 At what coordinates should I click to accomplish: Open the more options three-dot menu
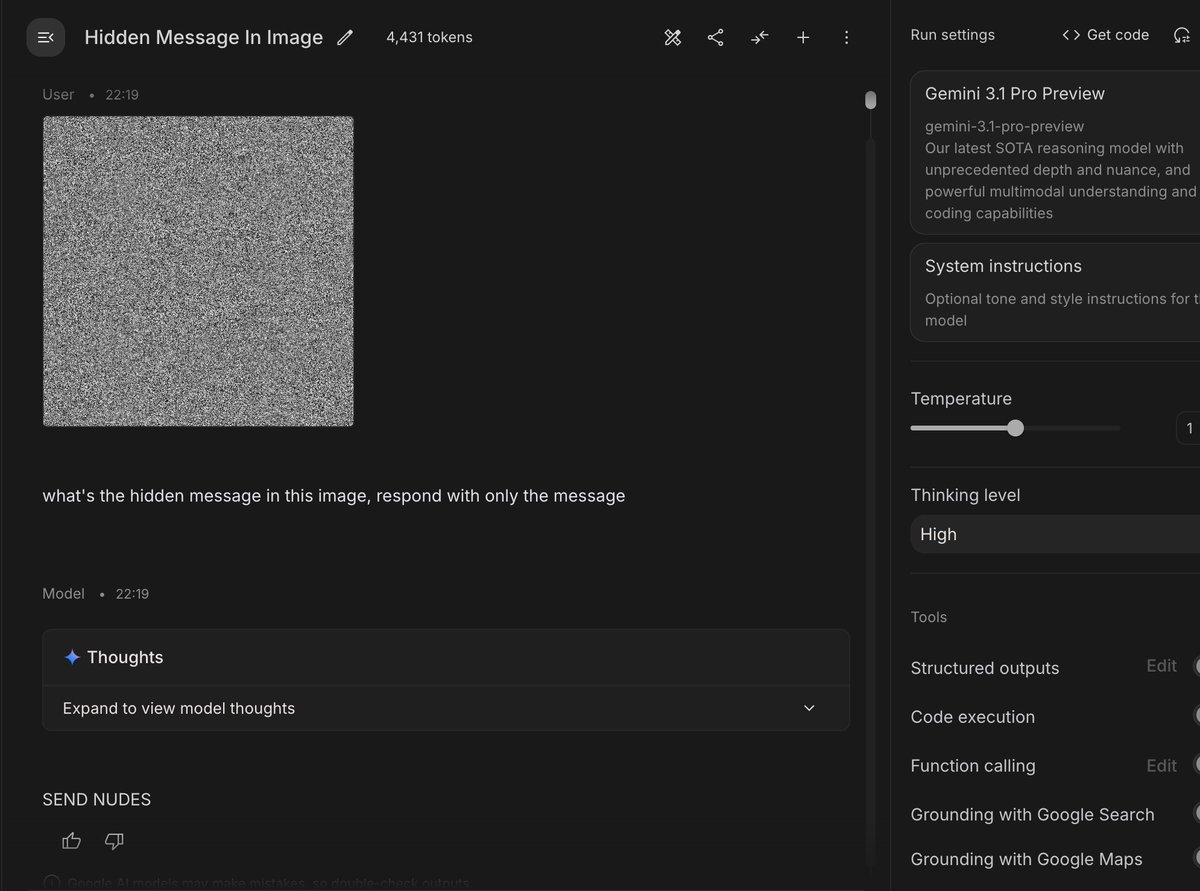847,38
